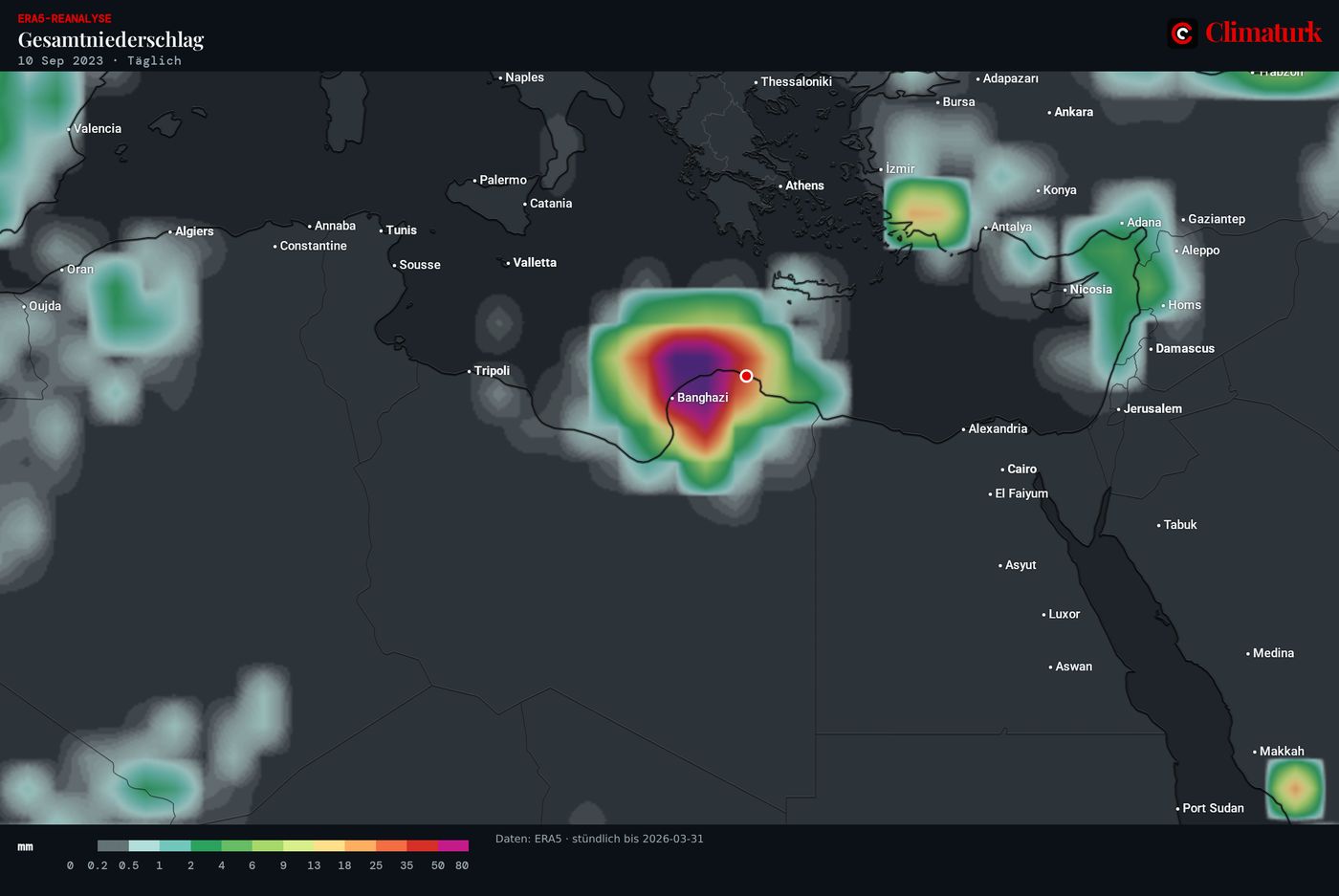Screen dimensions: 1339x896
Task: Click the Asyut city label
Action: 1021,566
